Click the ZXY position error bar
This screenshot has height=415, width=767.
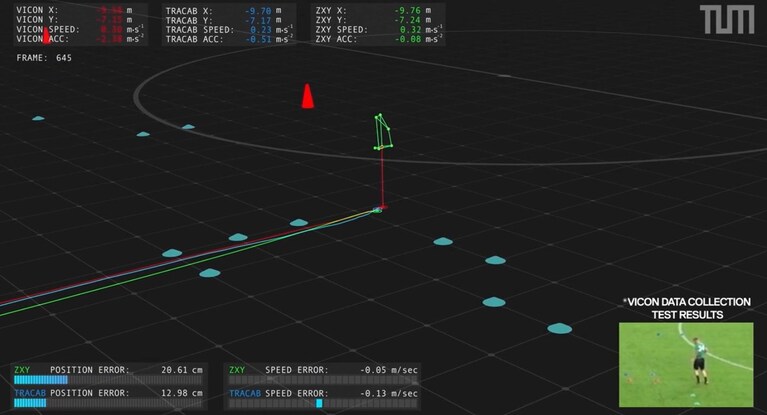[108, 380]
